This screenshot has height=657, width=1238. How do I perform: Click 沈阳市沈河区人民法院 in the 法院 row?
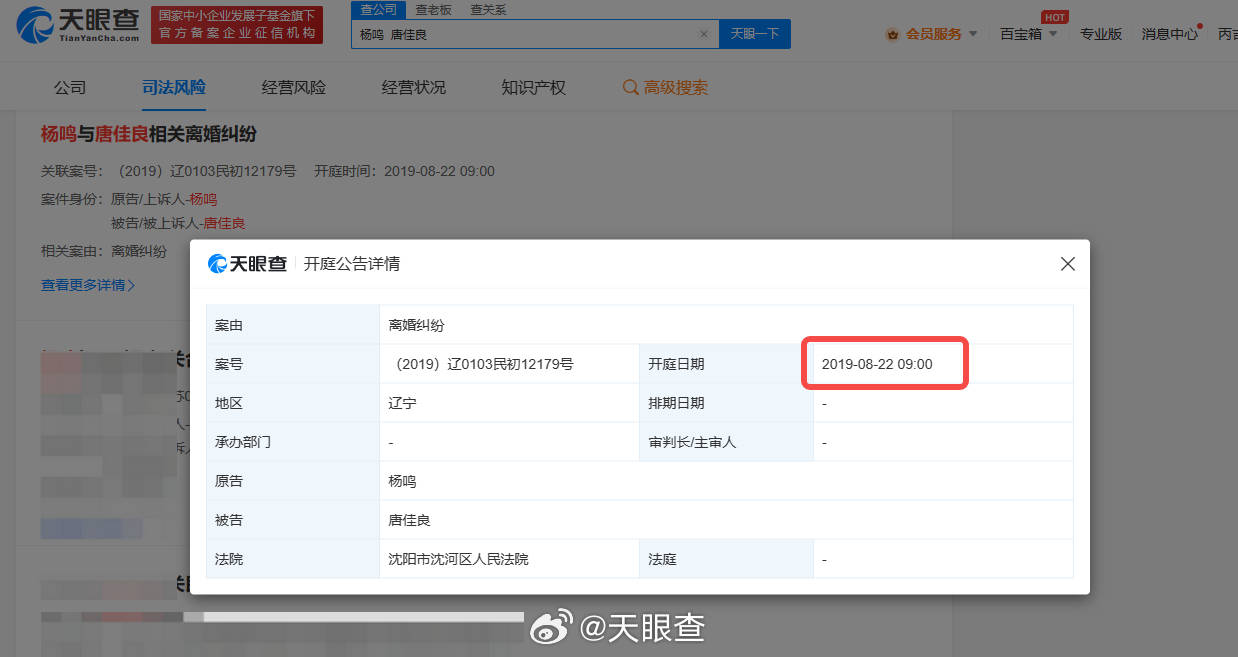[459, 559]
